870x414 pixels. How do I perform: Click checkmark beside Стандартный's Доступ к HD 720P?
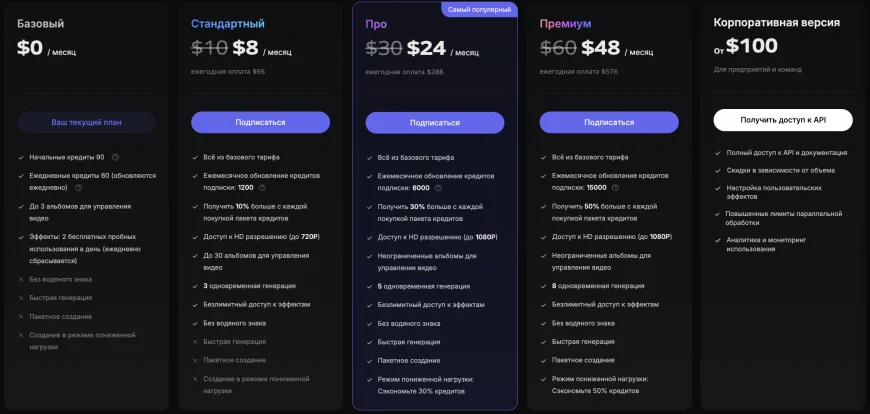click(195, 237)
